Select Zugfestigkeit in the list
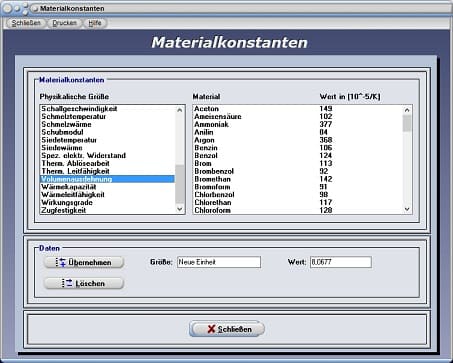 [x=107, y=210]
